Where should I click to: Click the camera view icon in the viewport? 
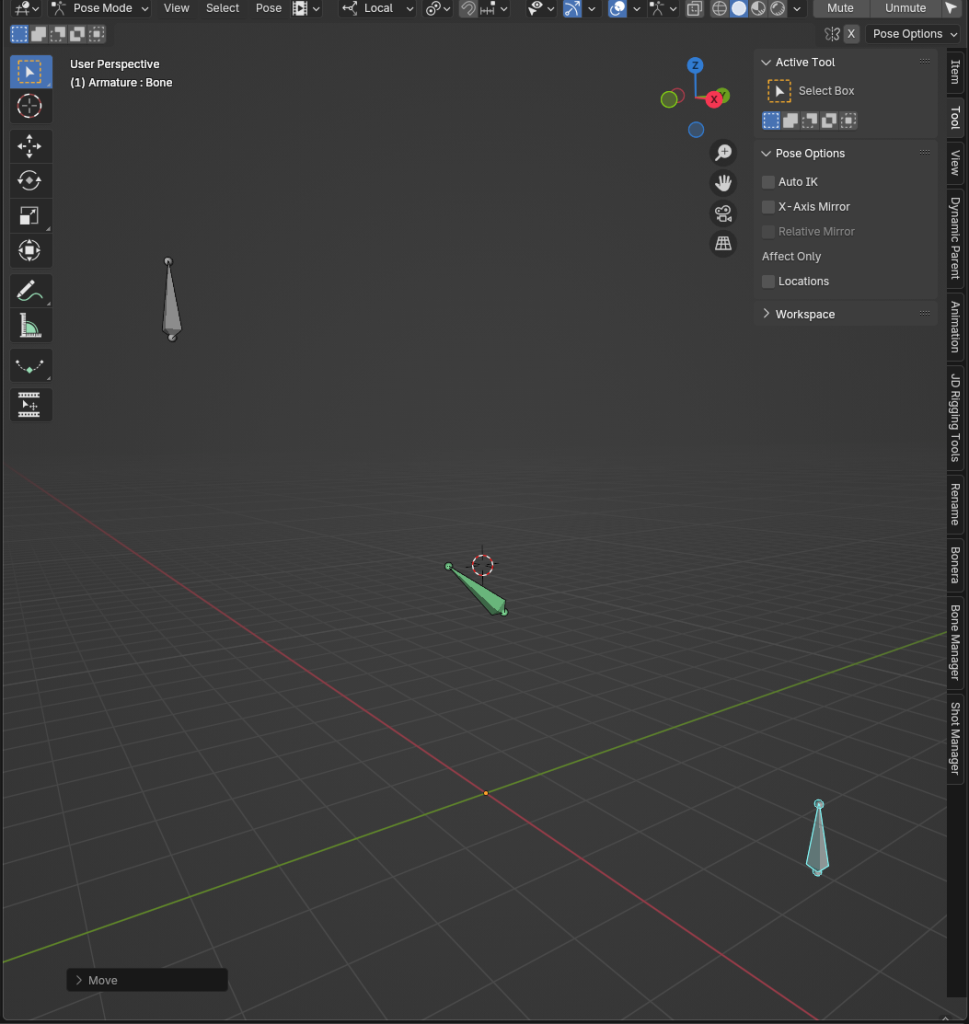point(723,213)
